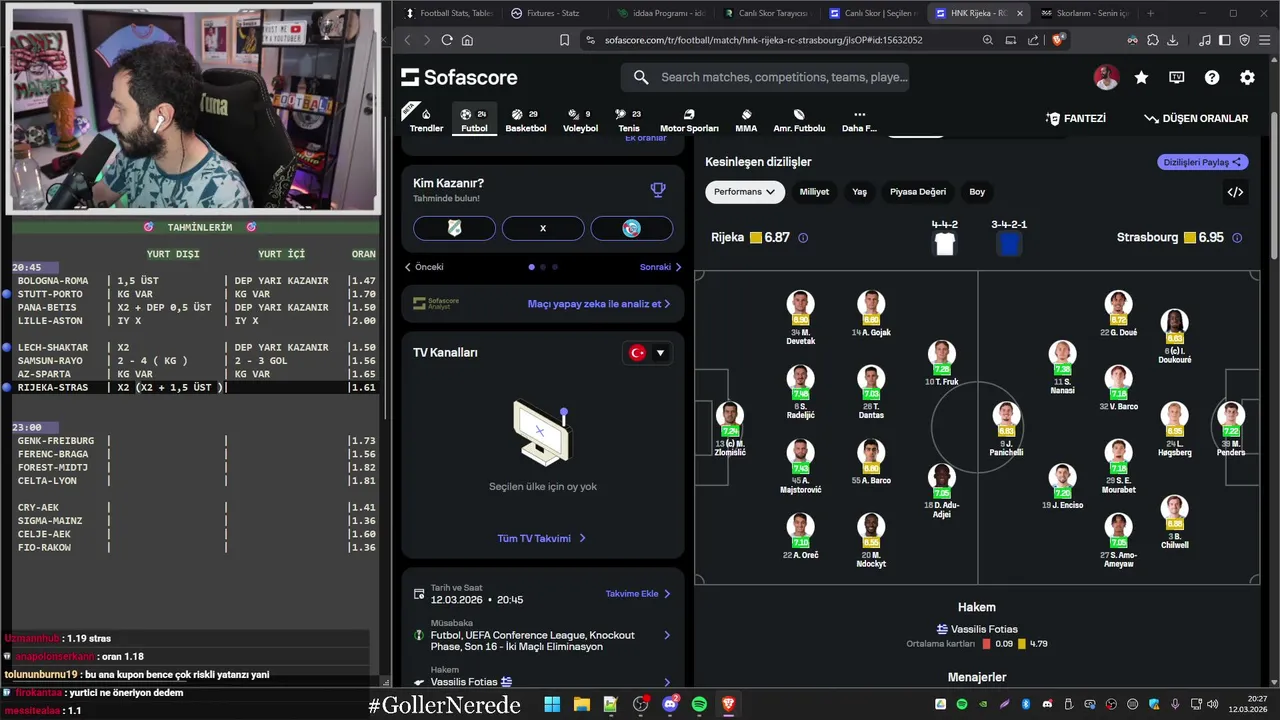Open goalkeeper M. Zlomislić on pitch
The height and width of the screenshot is (720, 1280).
click(730, 430)
